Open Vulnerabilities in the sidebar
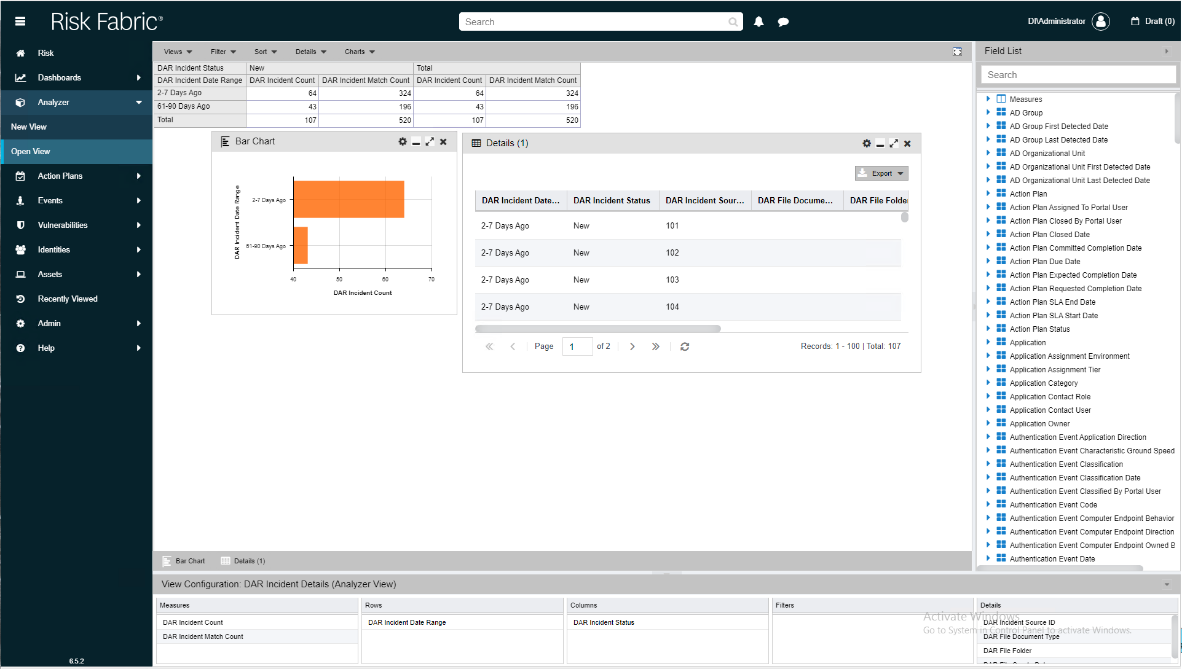The height and width of the screenshot is (669, 1182). point(63,225)
